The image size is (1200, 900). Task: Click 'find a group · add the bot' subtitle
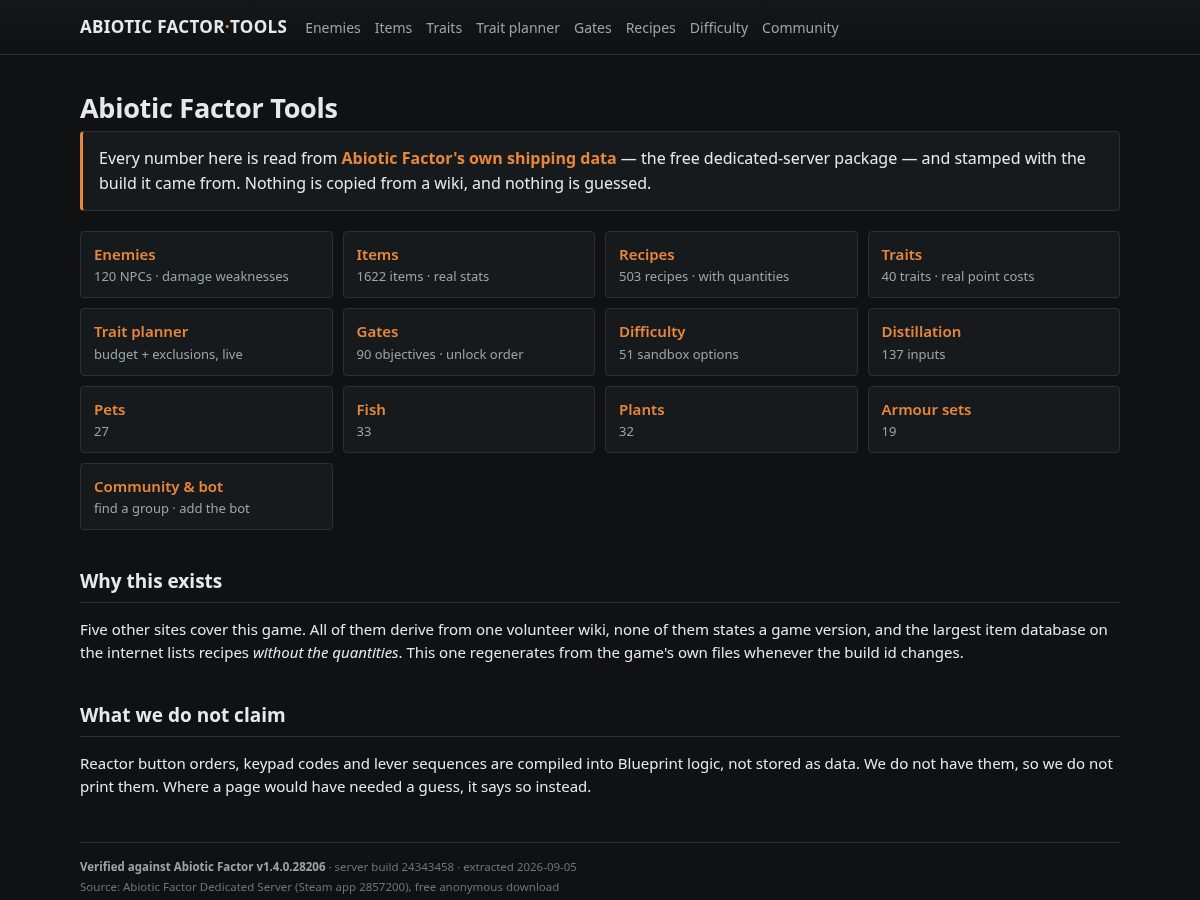click(x=172, y=509)
